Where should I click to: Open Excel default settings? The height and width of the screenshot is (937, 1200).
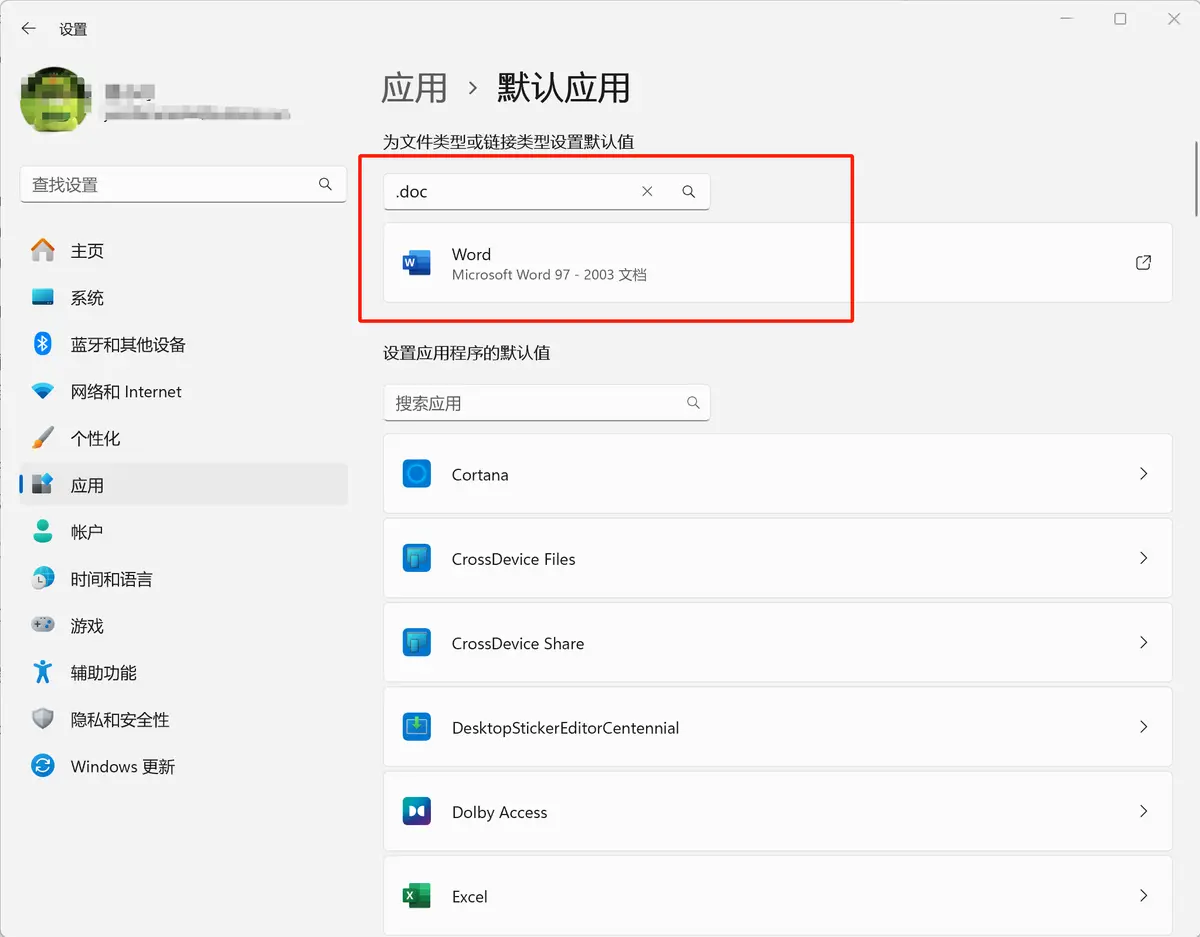click(777, 896)
